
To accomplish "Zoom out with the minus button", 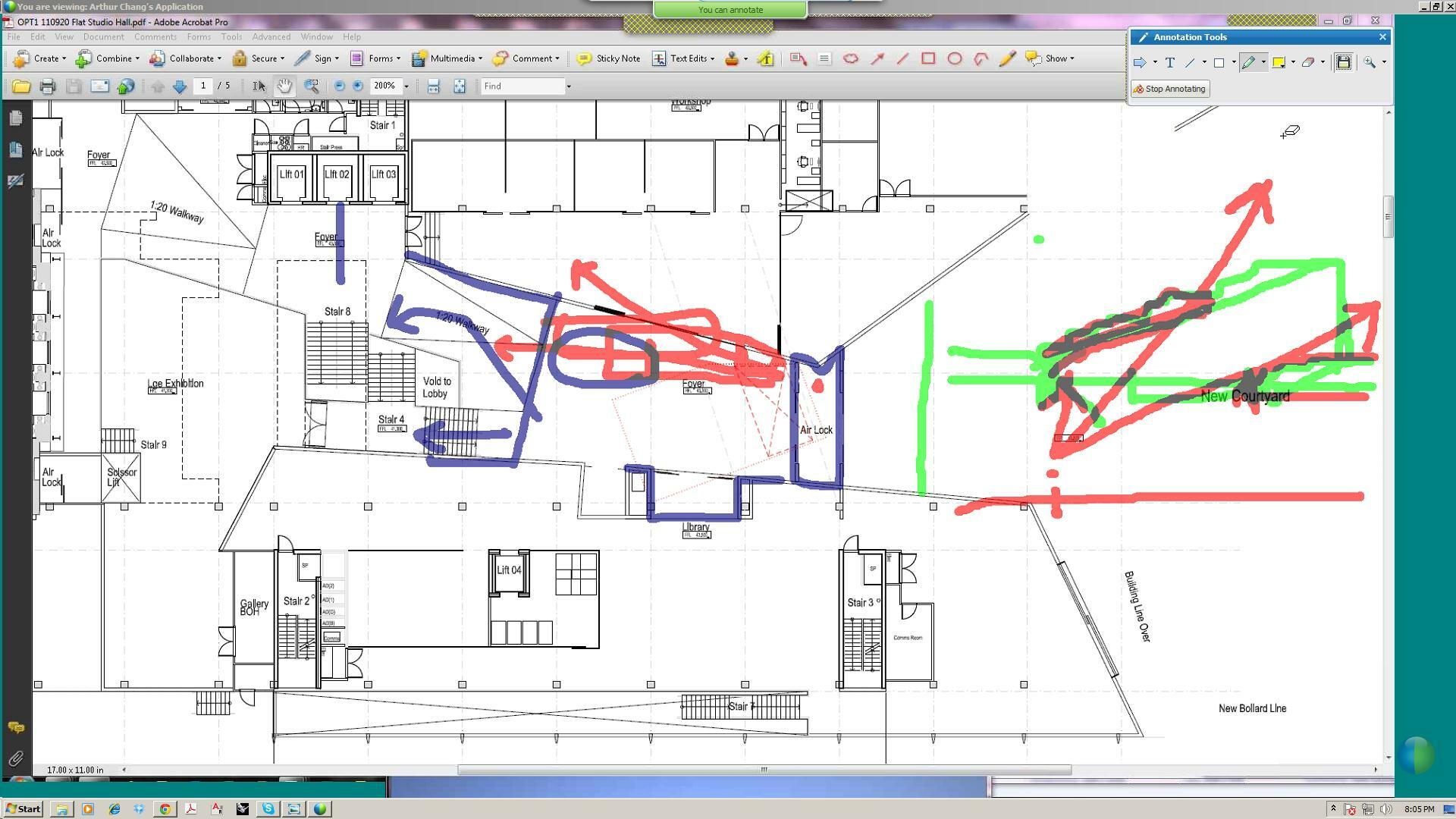I will pyautogui.click(x=340, y=86).
